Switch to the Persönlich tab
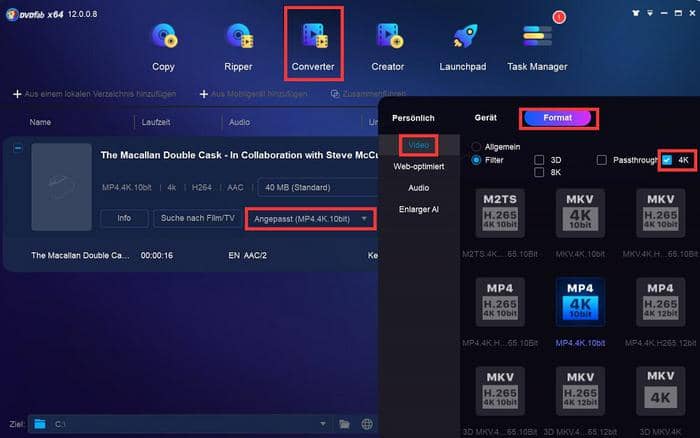700x438 pixels. click(413, 118)
